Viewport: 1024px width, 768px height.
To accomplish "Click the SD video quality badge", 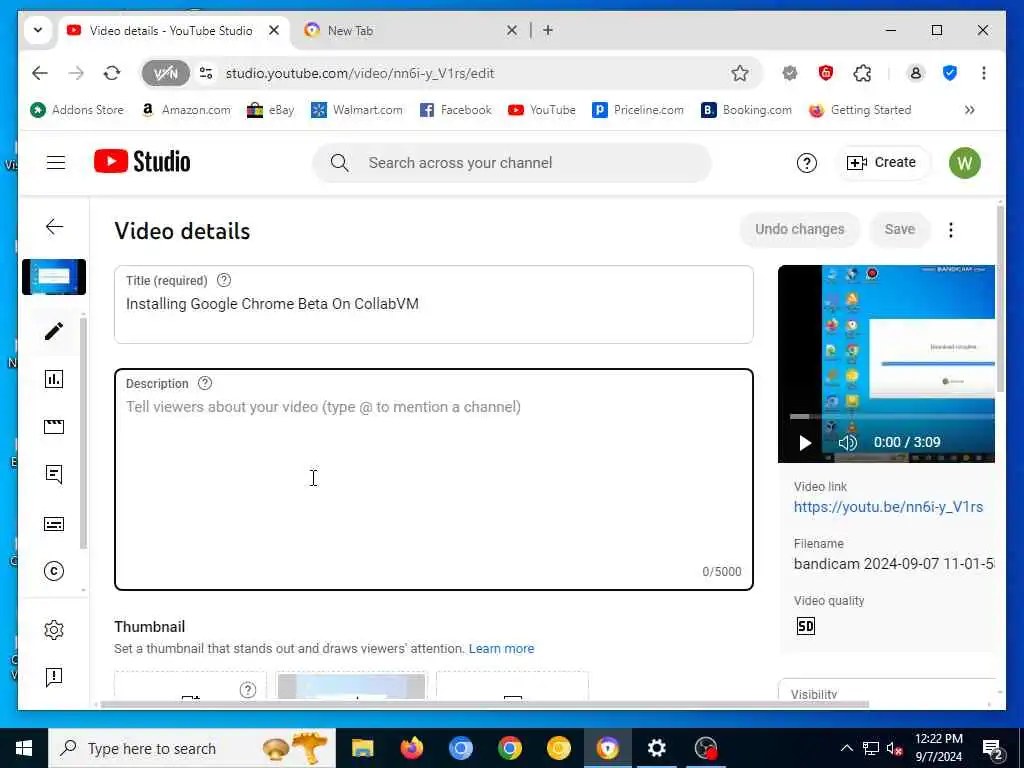I will (x=806, y=626).
